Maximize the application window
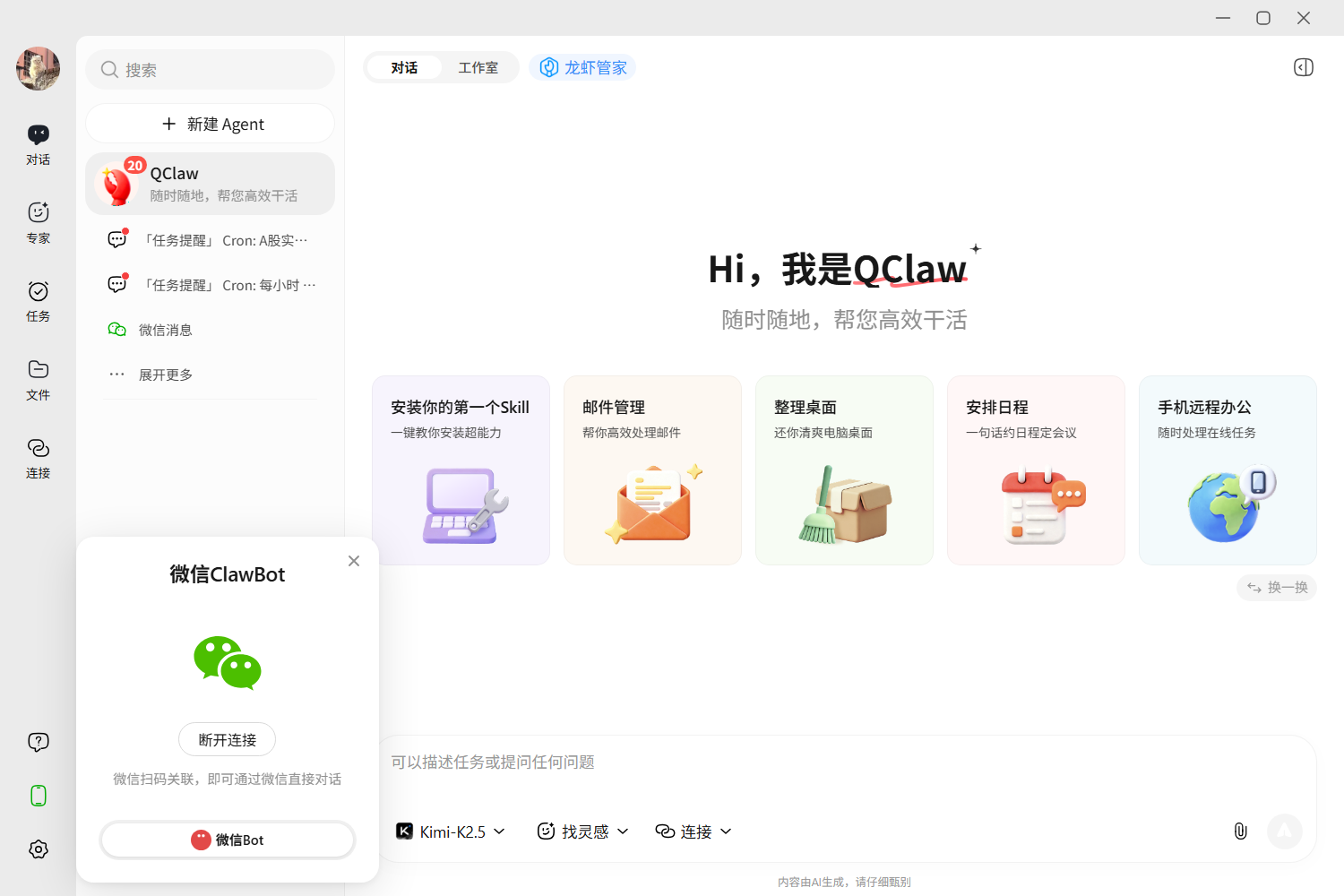 click(1263, 18)
